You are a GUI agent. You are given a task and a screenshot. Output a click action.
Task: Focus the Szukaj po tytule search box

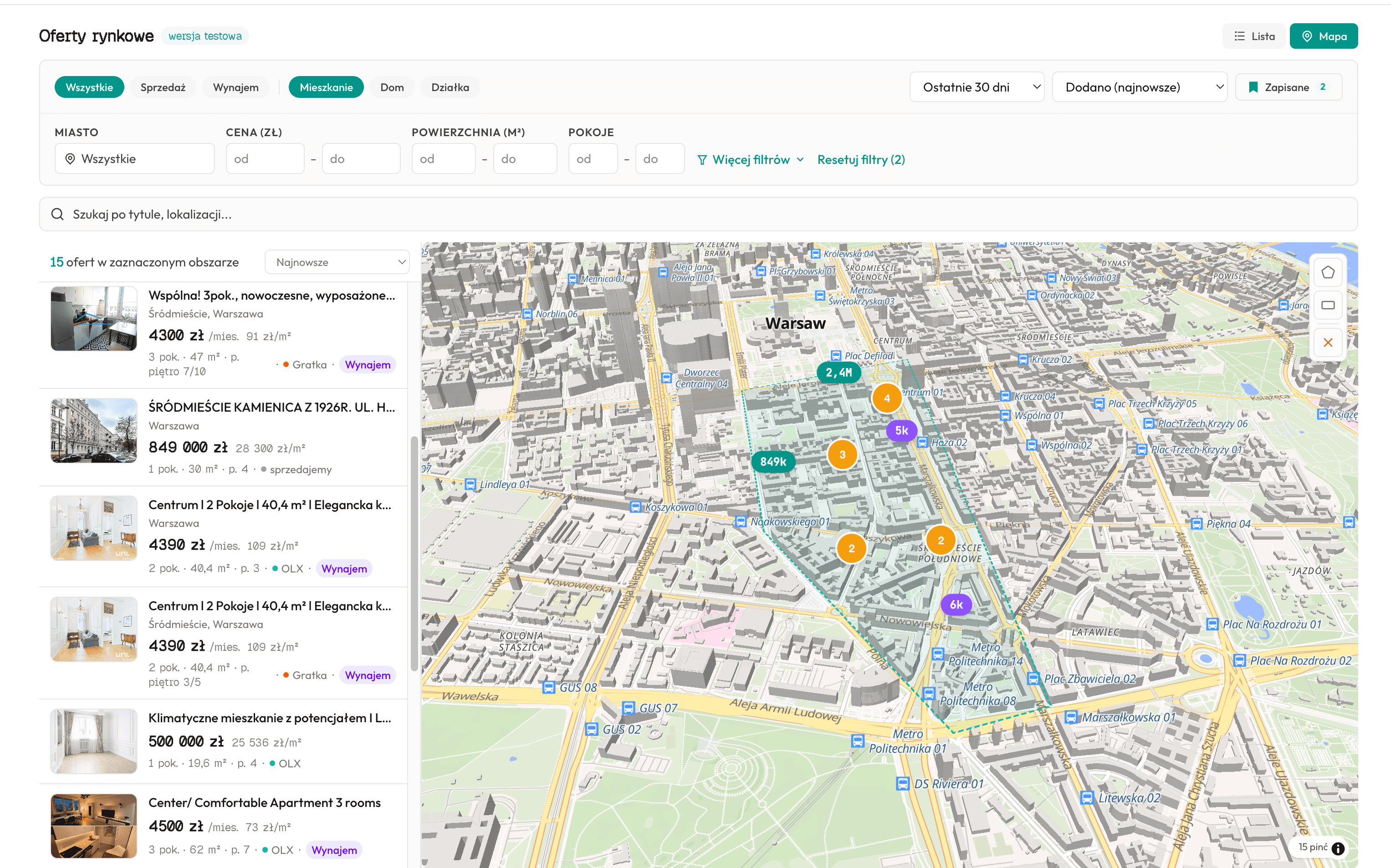click(698, 214)
